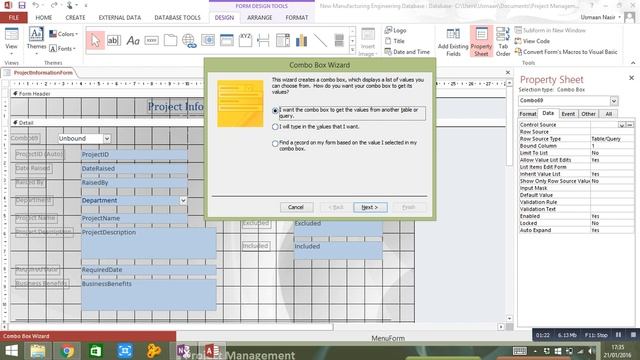The height and width of the screenshot is (360, 640).
Task: Click the ProjectDescription text box on form
Action: [149, 244]
